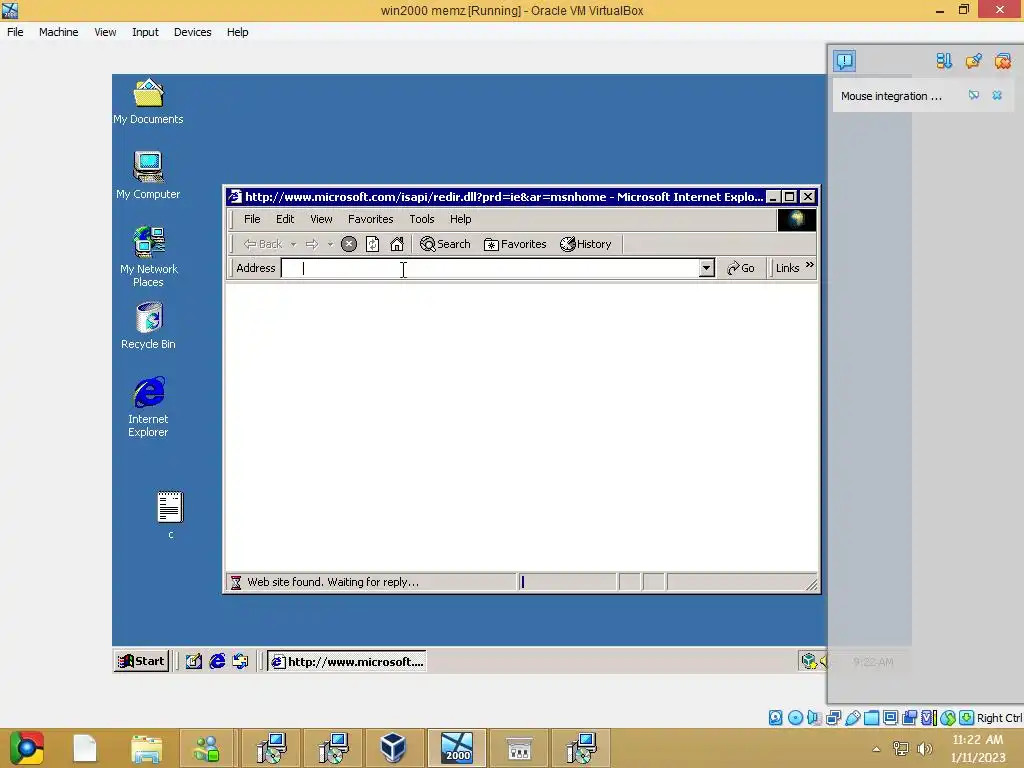Click the Back button in Internet Explorer
1024x768 pixels.
coord(263,244)
